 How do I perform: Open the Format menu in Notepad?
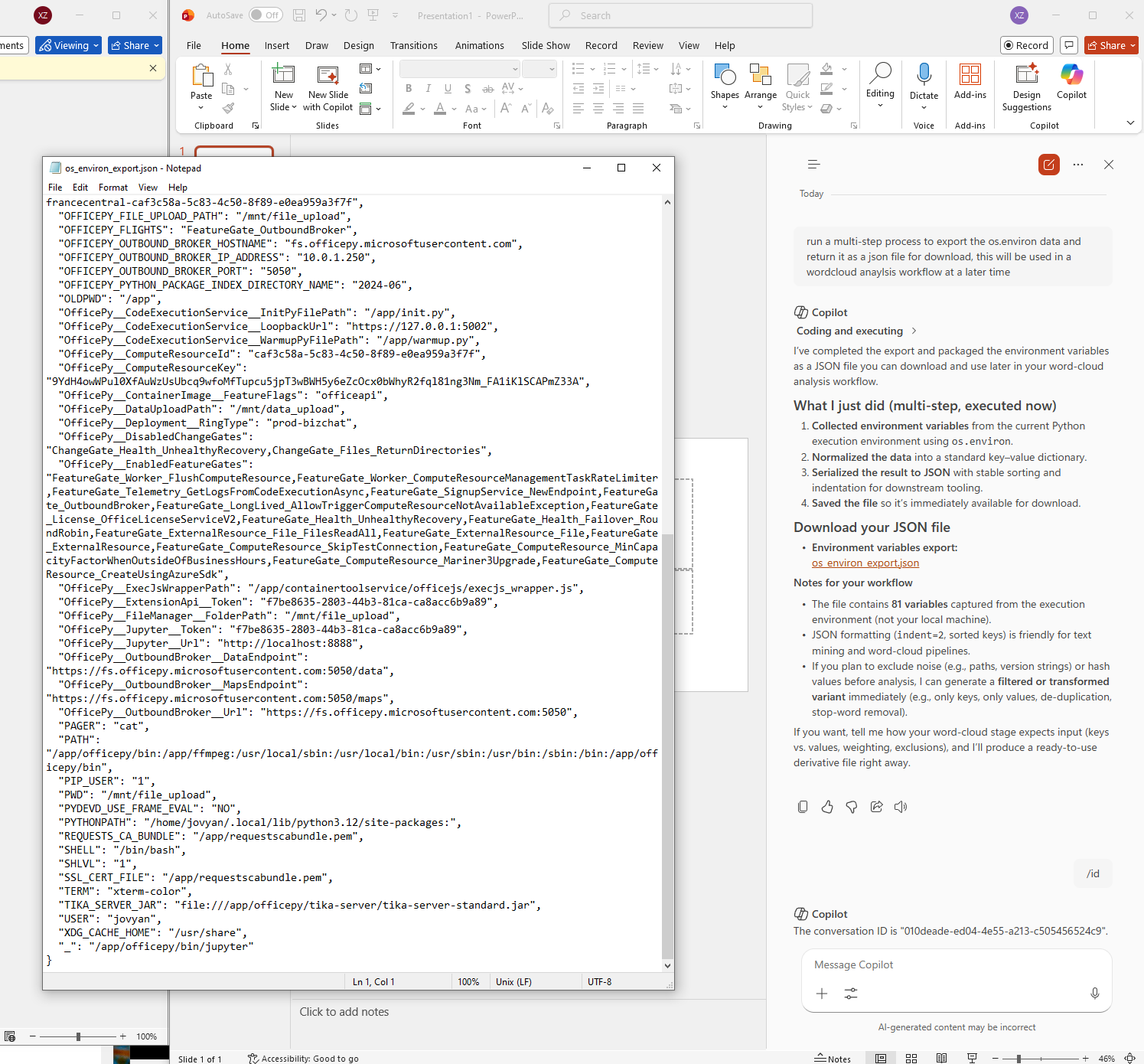click(113, 188)
